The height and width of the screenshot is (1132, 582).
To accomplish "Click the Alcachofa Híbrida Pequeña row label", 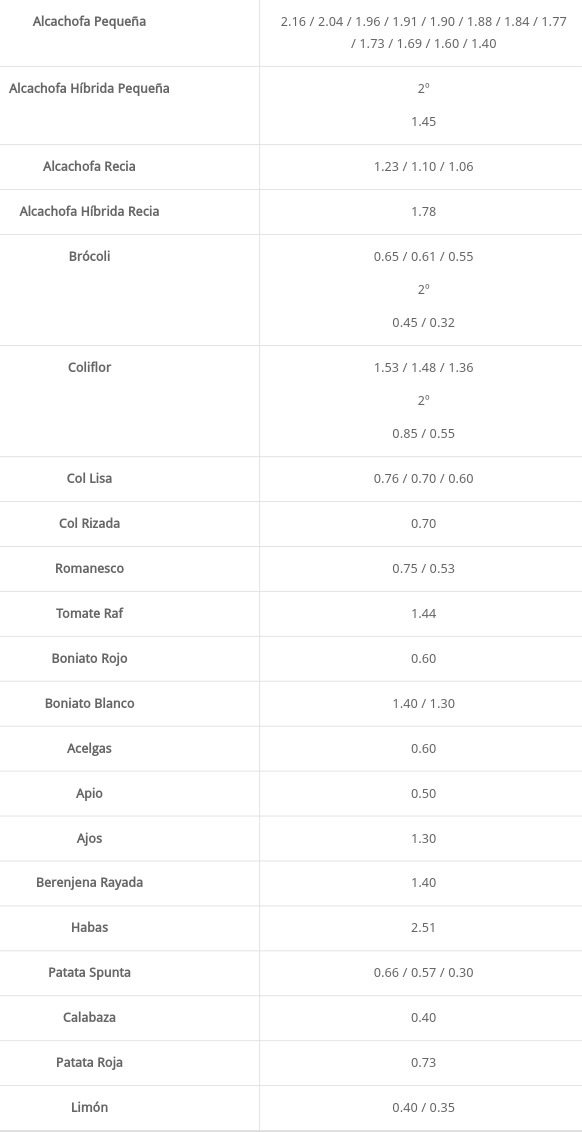I will pos(90,89).
